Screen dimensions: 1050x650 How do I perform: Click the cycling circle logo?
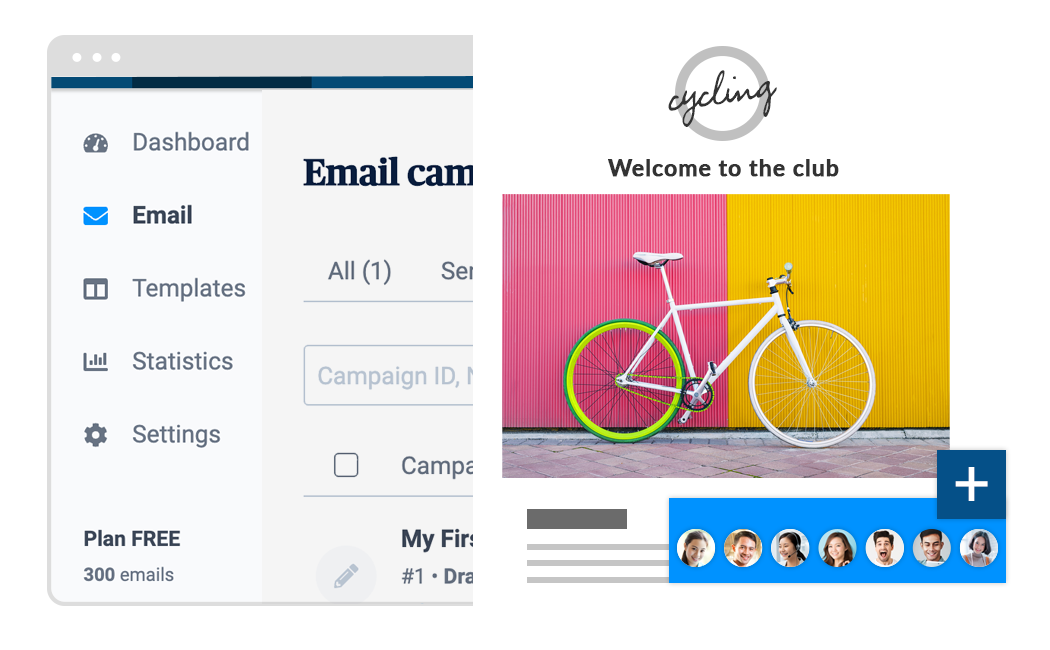(722, 94)
